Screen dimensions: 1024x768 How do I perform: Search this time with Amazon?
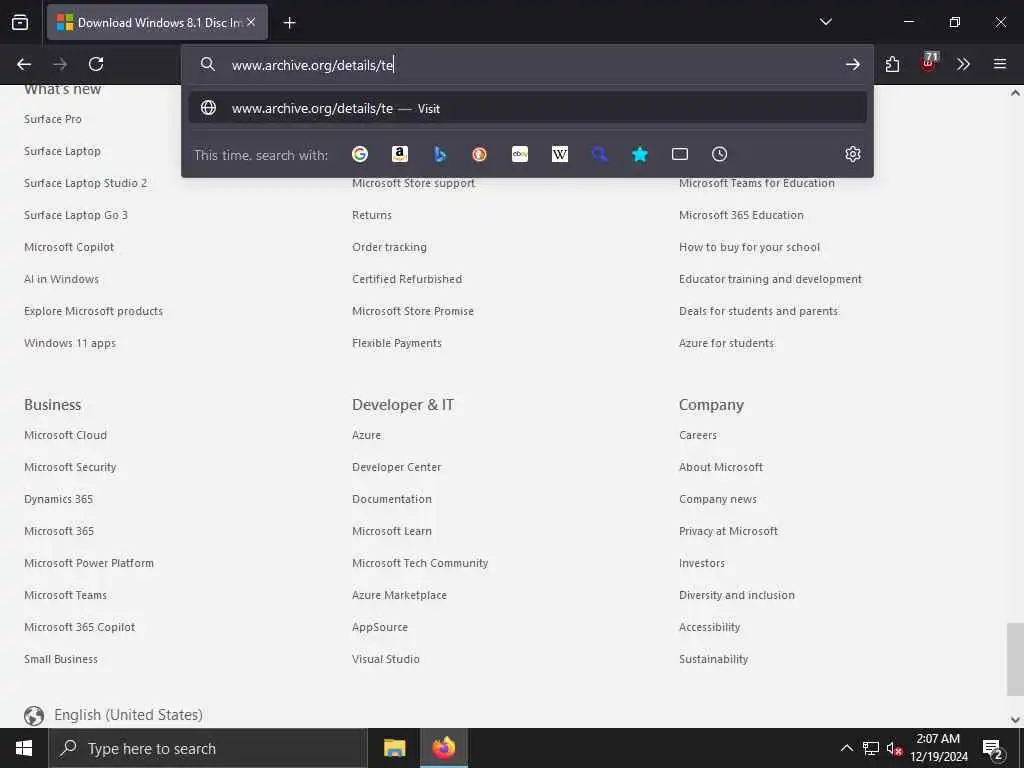point(400,154)
